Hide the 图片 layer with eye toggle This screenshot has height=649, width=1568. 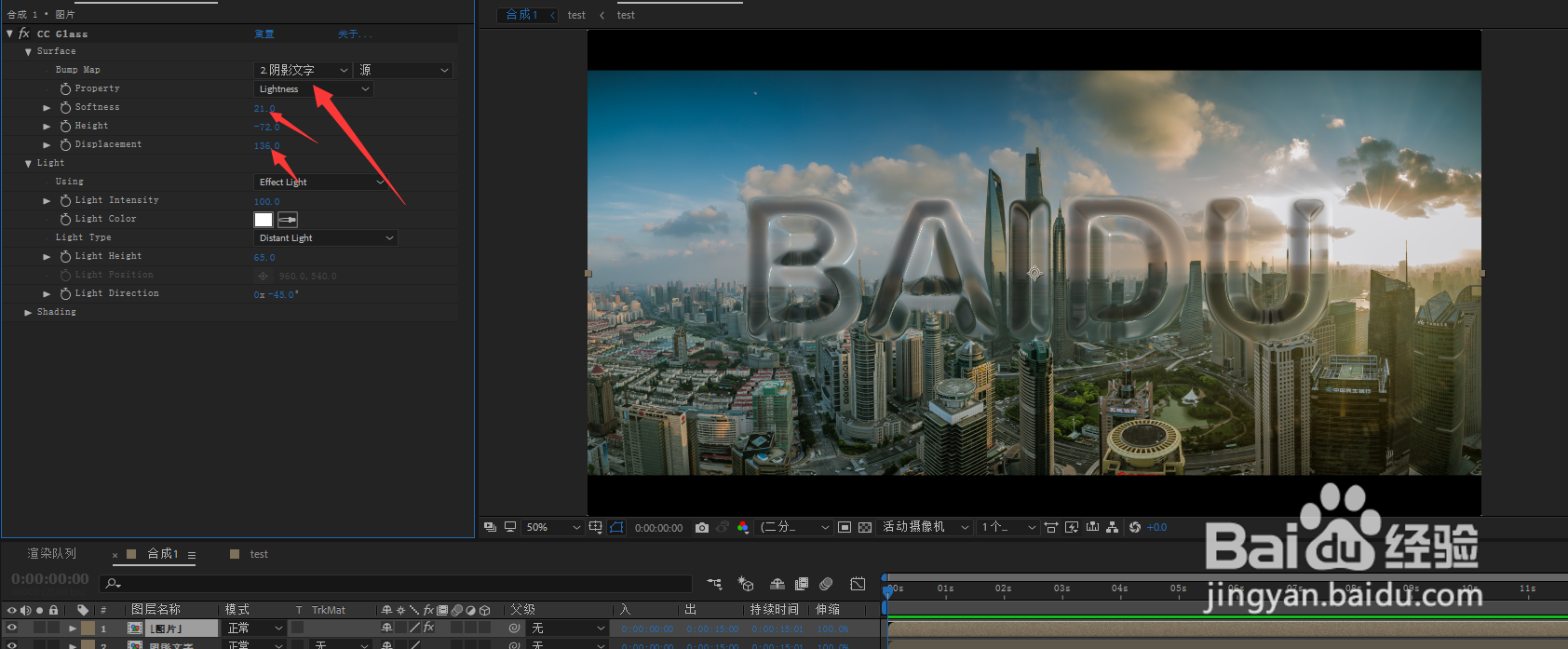[12, 629]
